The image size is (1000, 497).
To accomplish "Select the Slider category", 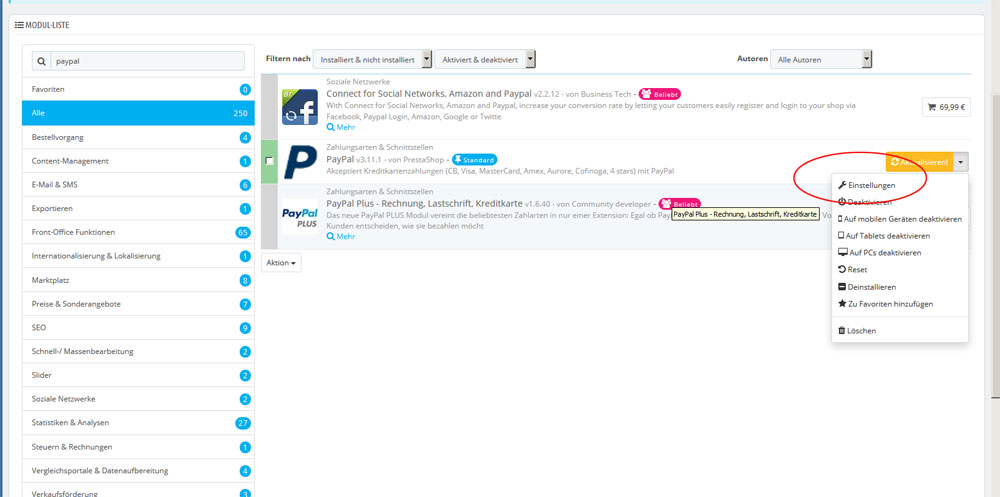I will [138, 375].
